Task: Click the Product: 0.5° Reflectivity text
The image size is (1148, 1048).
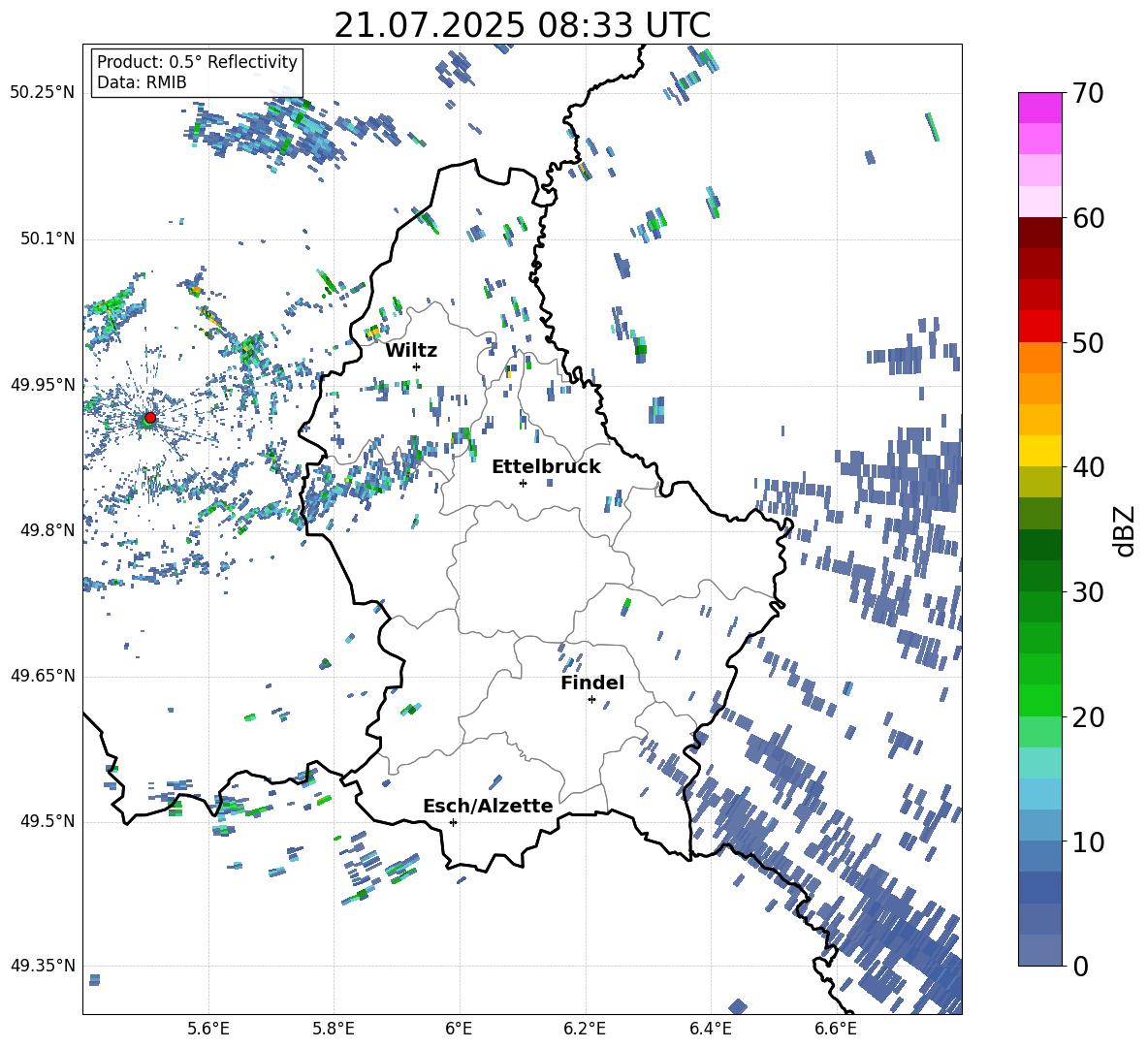Action: pos(197,62)
